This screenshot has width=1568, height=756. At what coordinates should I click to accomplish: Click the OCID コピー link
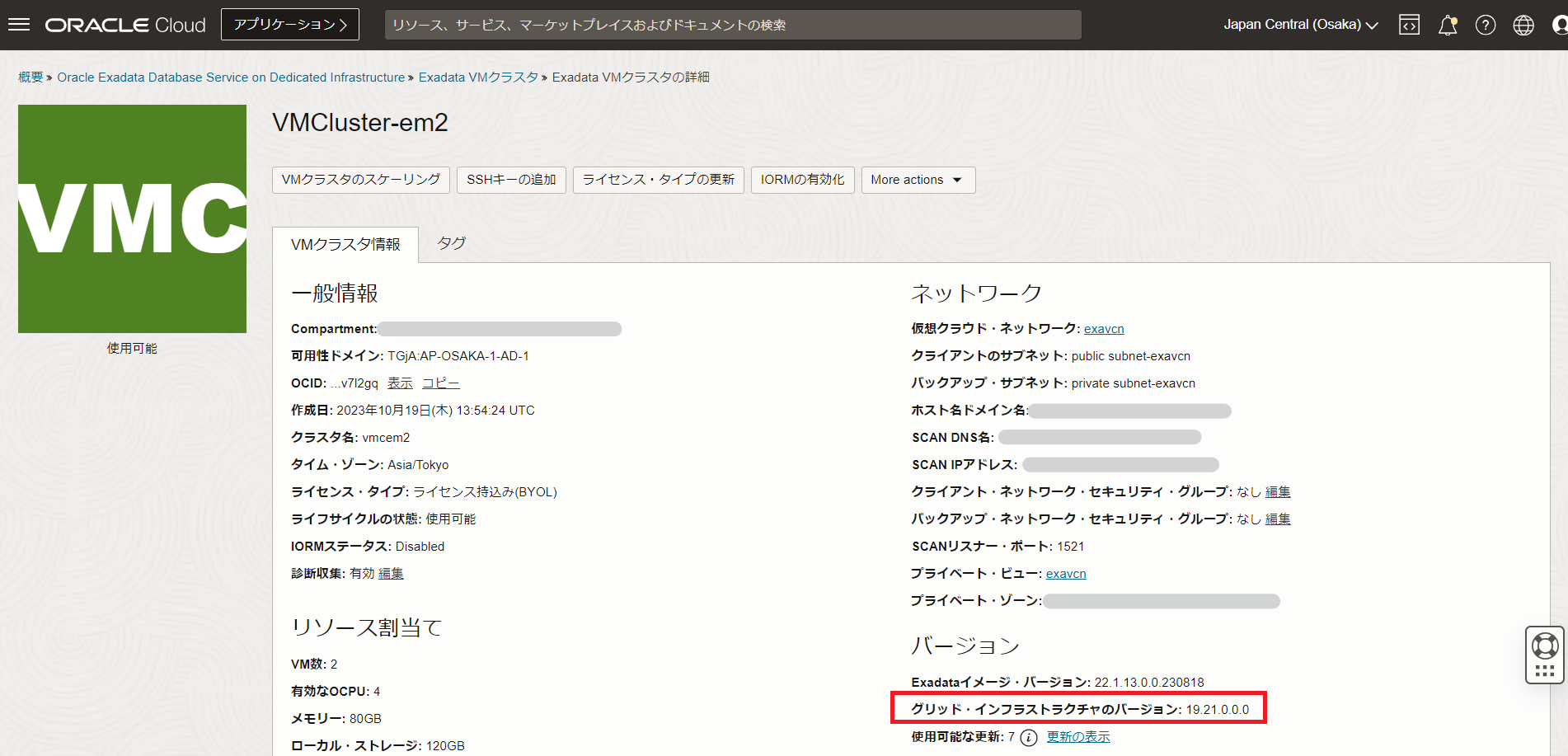click(440, 383)
